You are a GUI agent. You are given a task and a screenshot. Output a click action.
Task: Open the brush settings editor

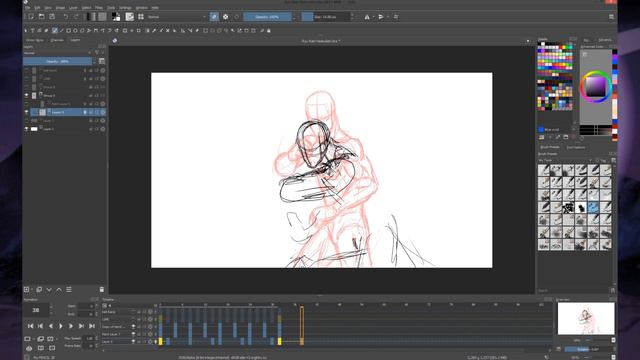(129, 17)
